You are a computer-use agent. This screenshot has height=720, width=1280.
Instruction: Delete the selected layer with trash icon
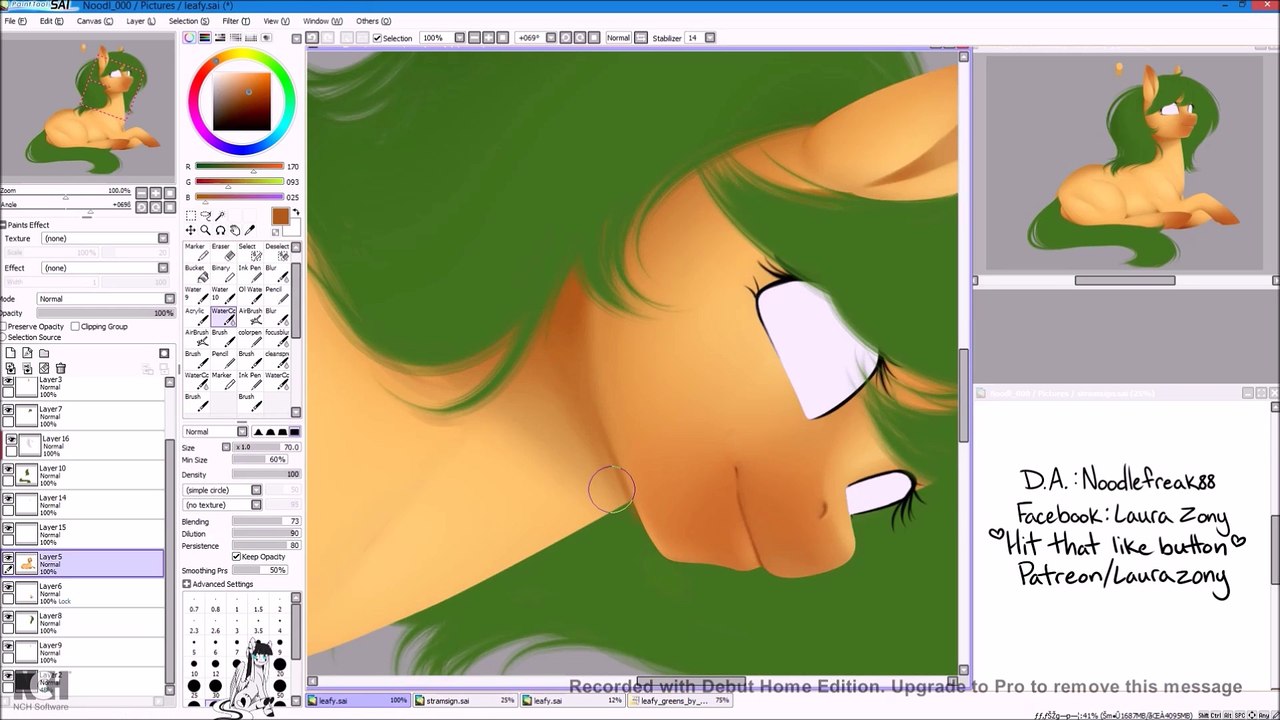[x=61, y=369]
